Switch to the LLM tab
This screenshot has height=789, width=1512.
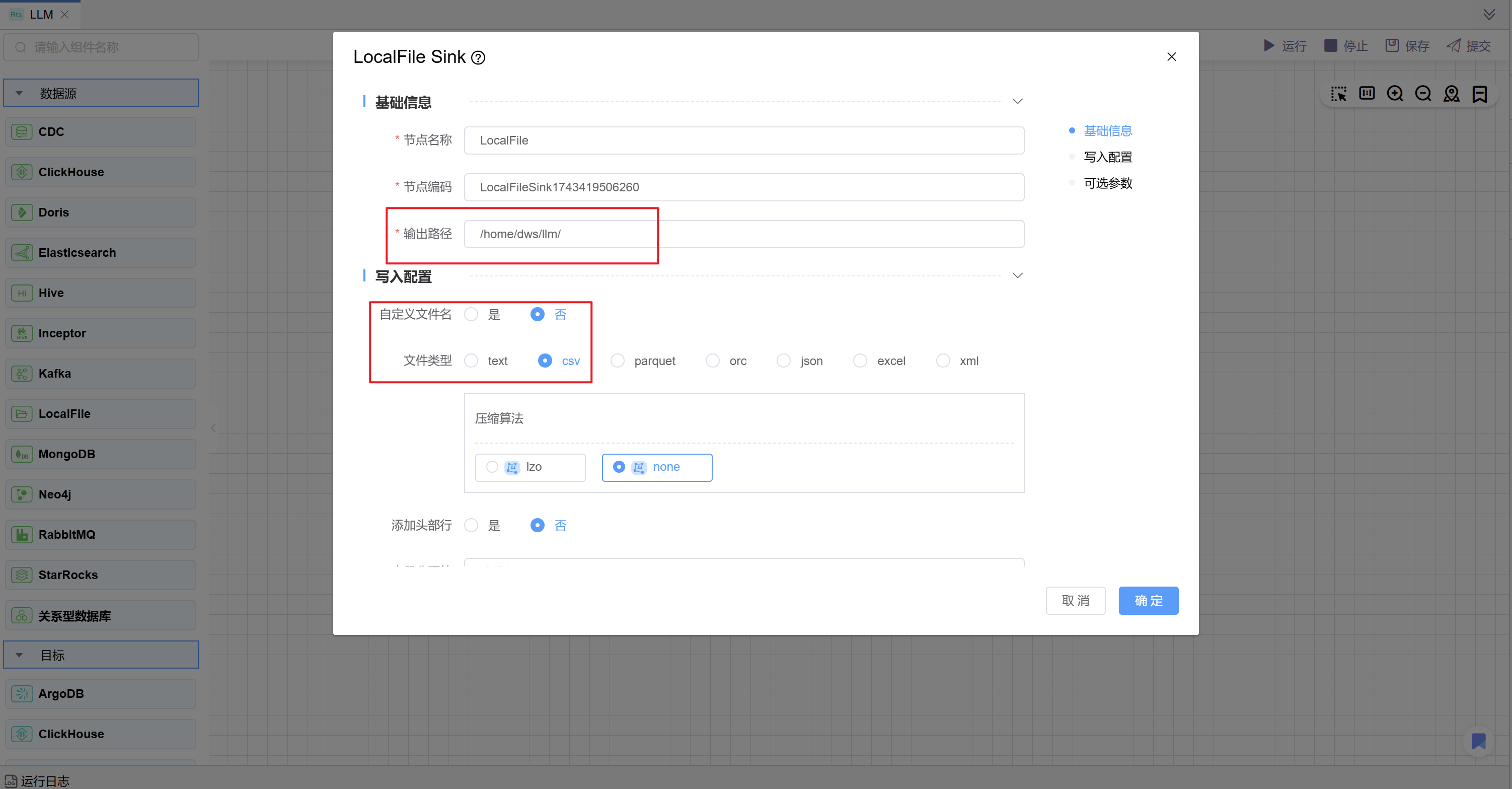(x=41, y=15)
